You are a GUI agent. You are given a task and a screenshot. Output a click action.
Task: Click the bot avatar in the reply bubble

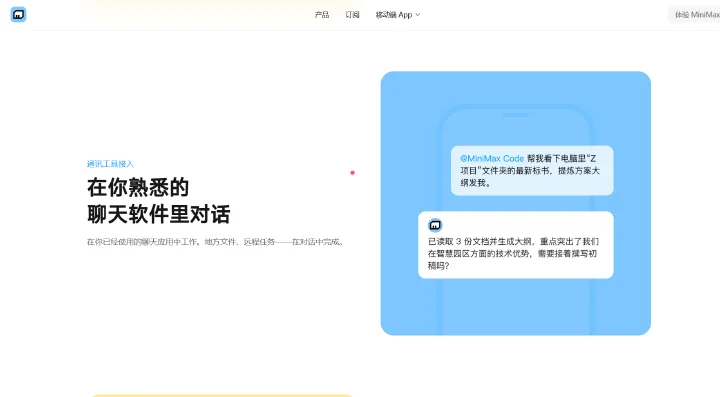click(x=435, y=225)
